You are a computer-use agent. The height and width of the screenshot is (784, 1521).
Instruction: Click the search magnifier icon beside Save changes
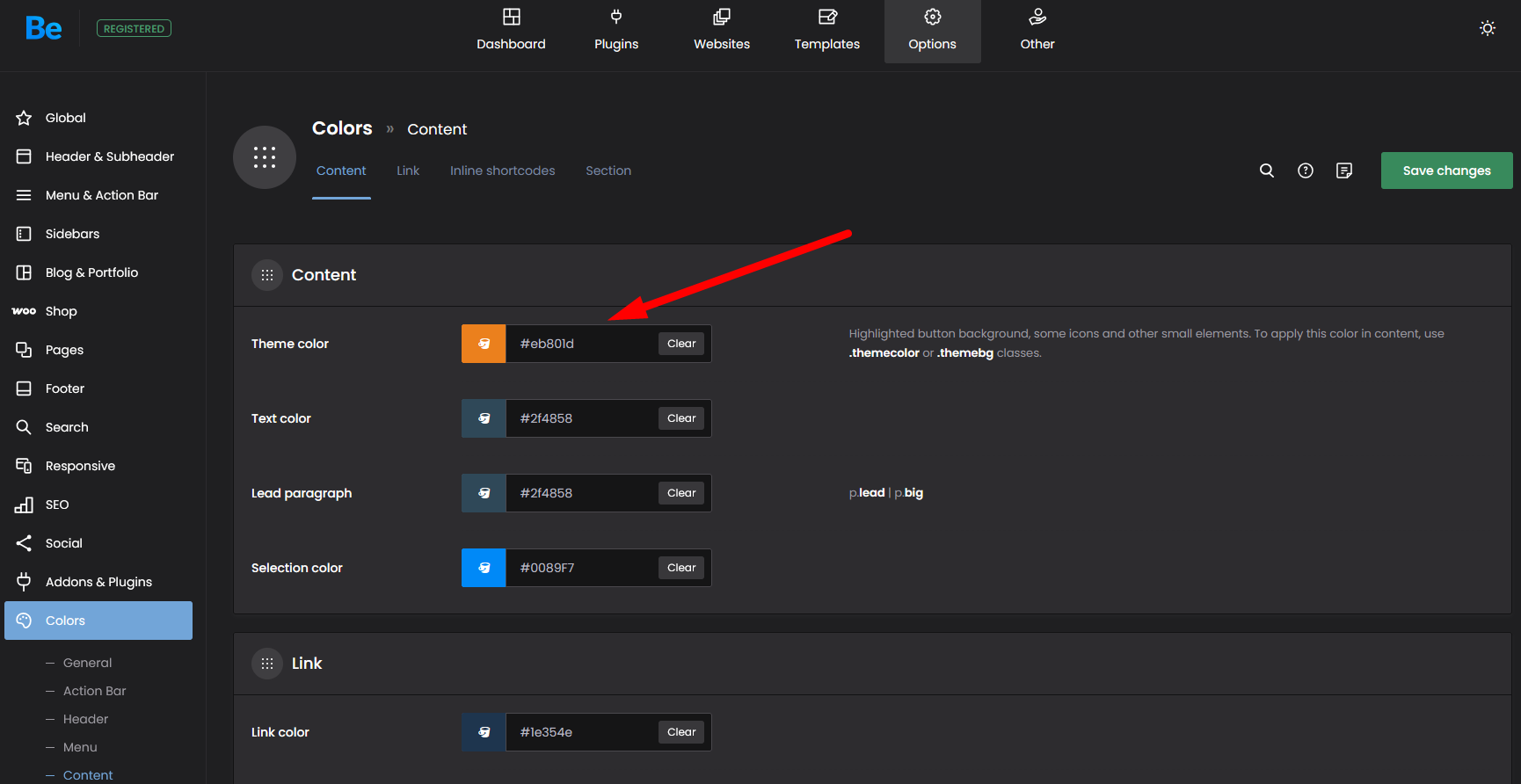coord(1266,171)
